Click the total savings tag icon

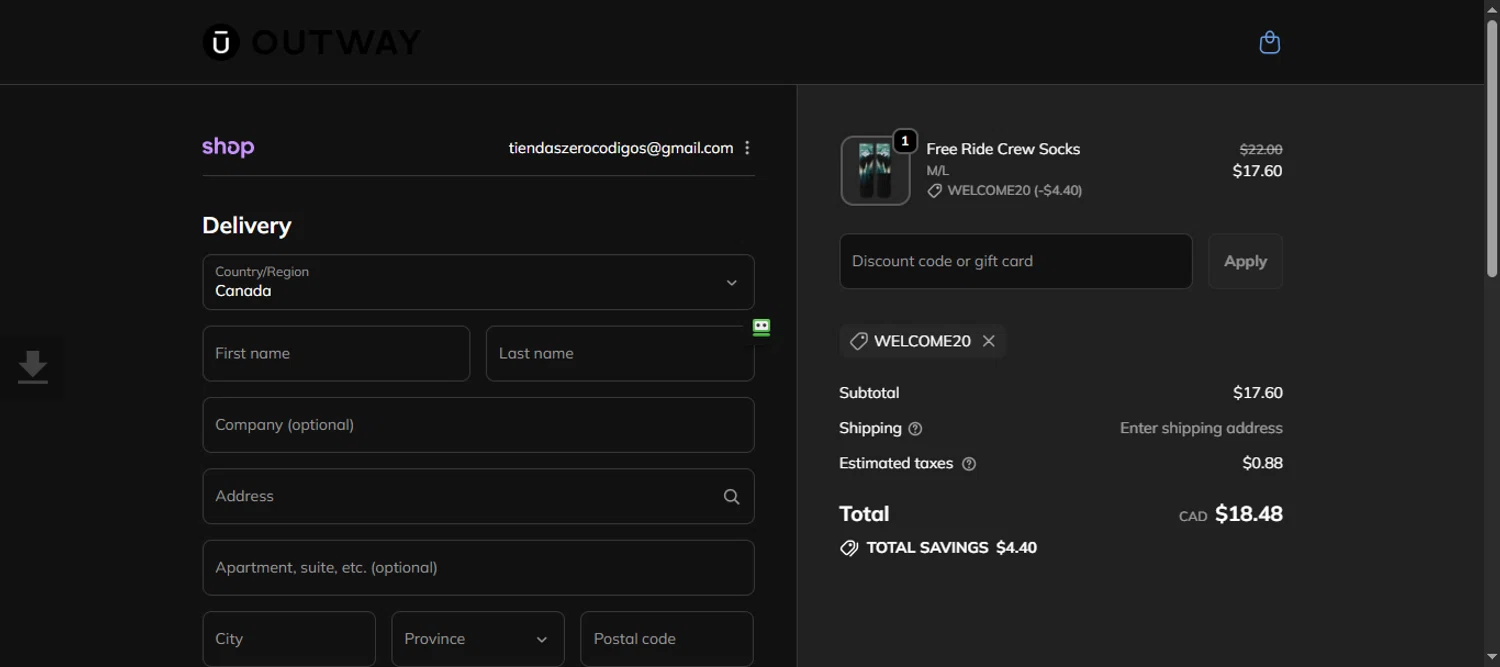point(849,548)
